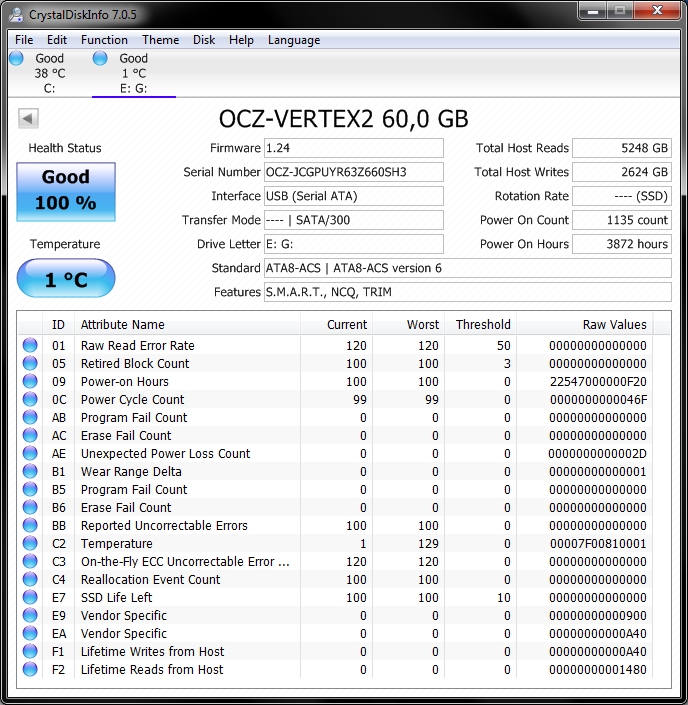Viewport: 688px width, 705px height.
Task: Open the Language menu
Action: pyautogui.click(x=294, y=40)
